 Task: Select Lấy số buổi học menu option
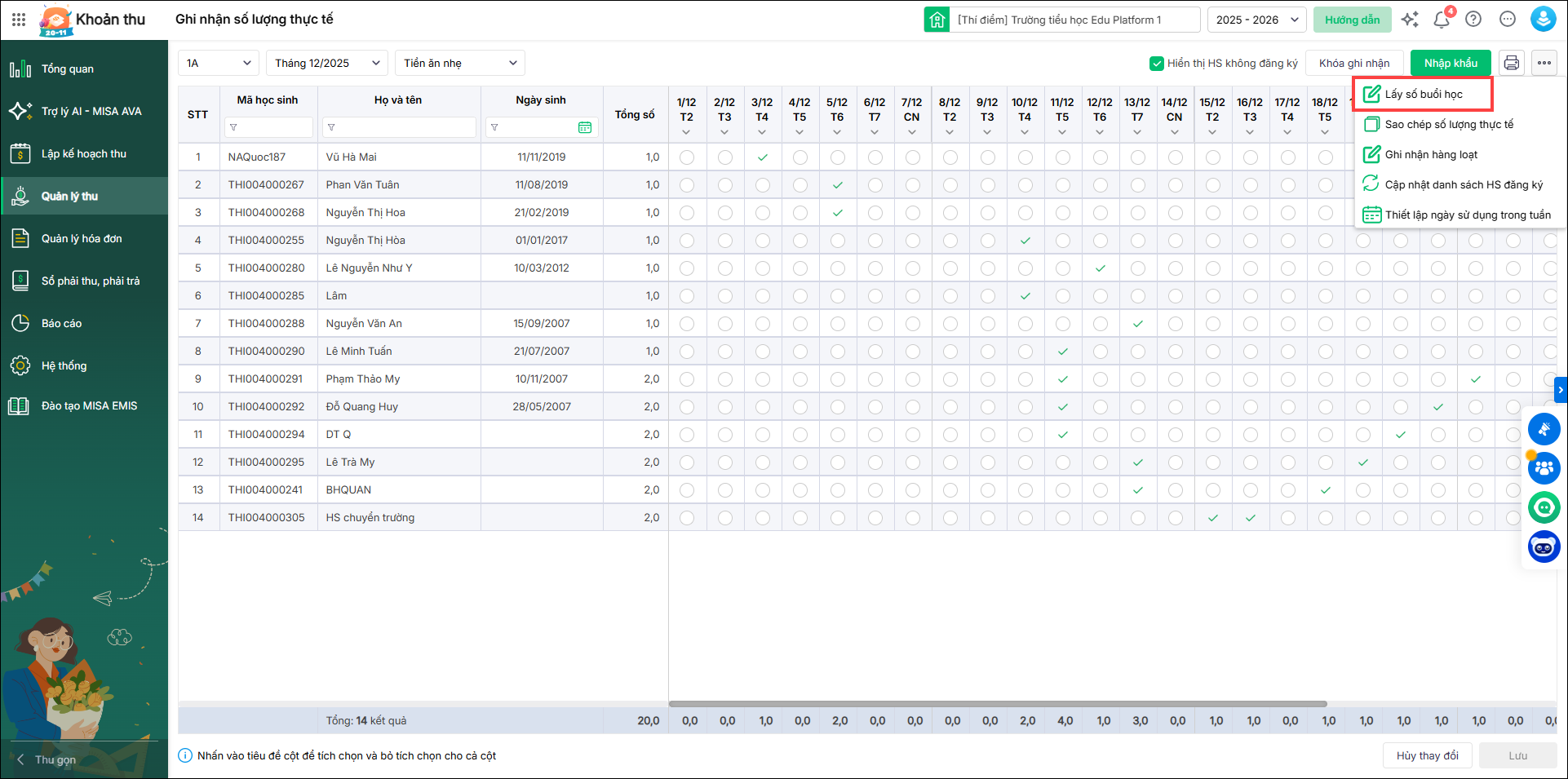pos(1423,94)
